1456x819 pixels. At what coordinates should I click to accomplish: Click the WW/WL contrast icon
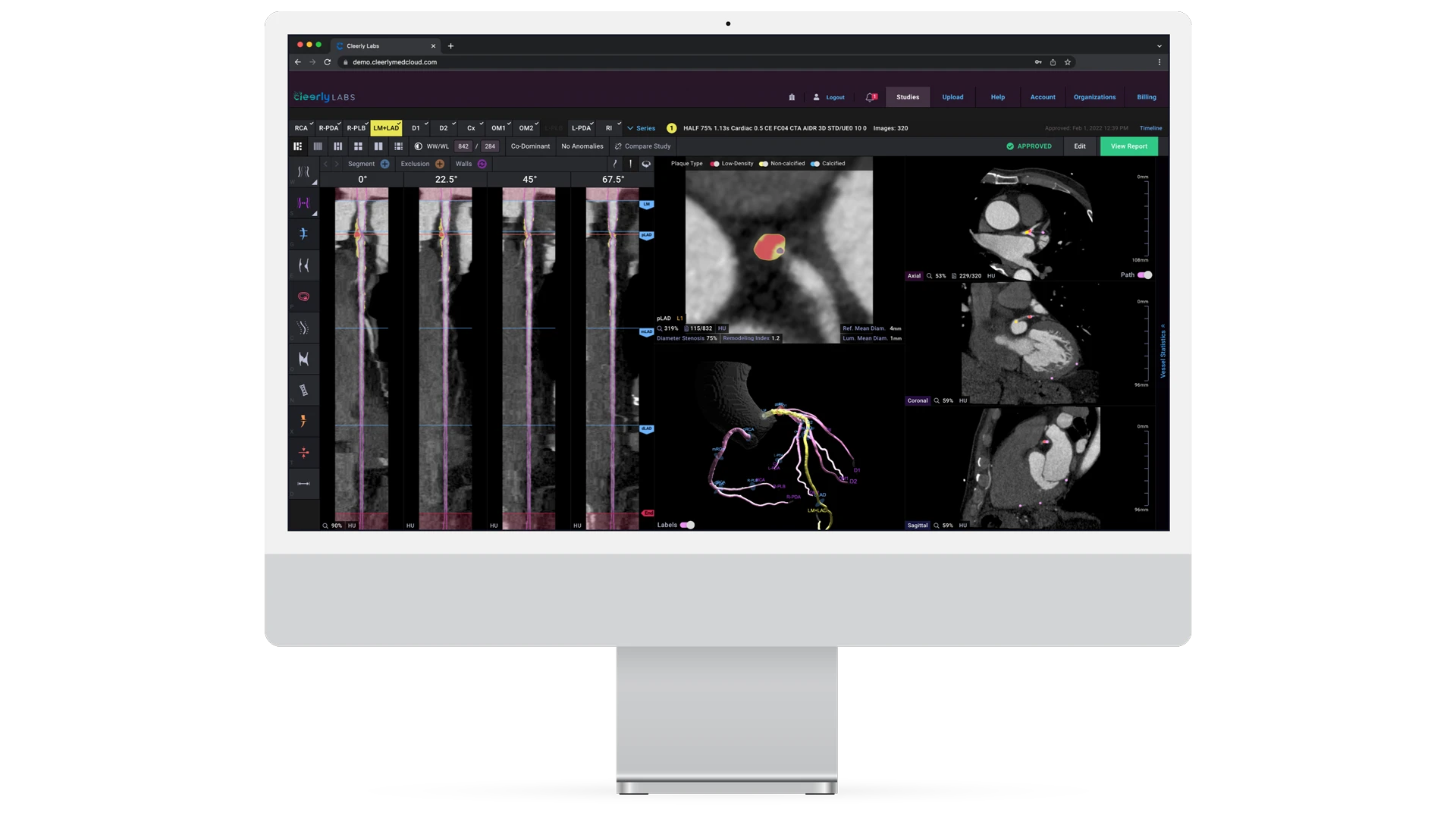coord(418,146)
